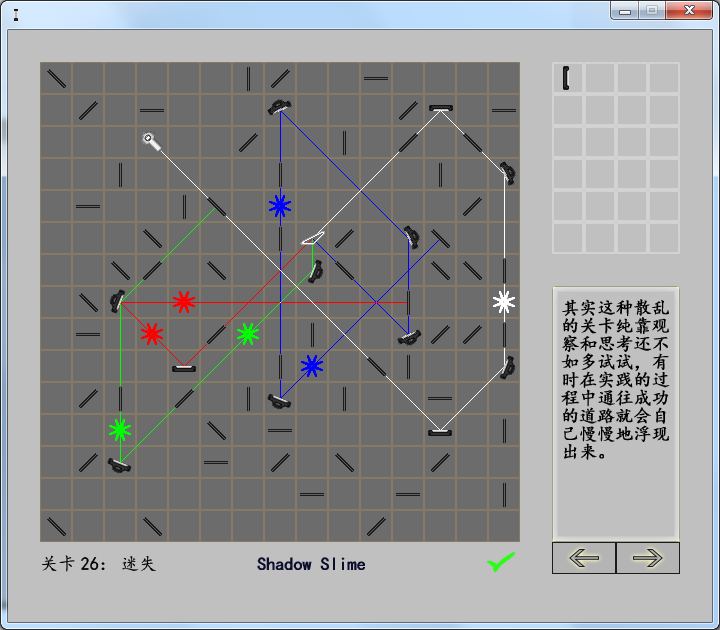The width and height of the screenshot is (720, 630).
Task: Click the diagonal block in the top-left board cell
Action: click(x=56, y=78)
